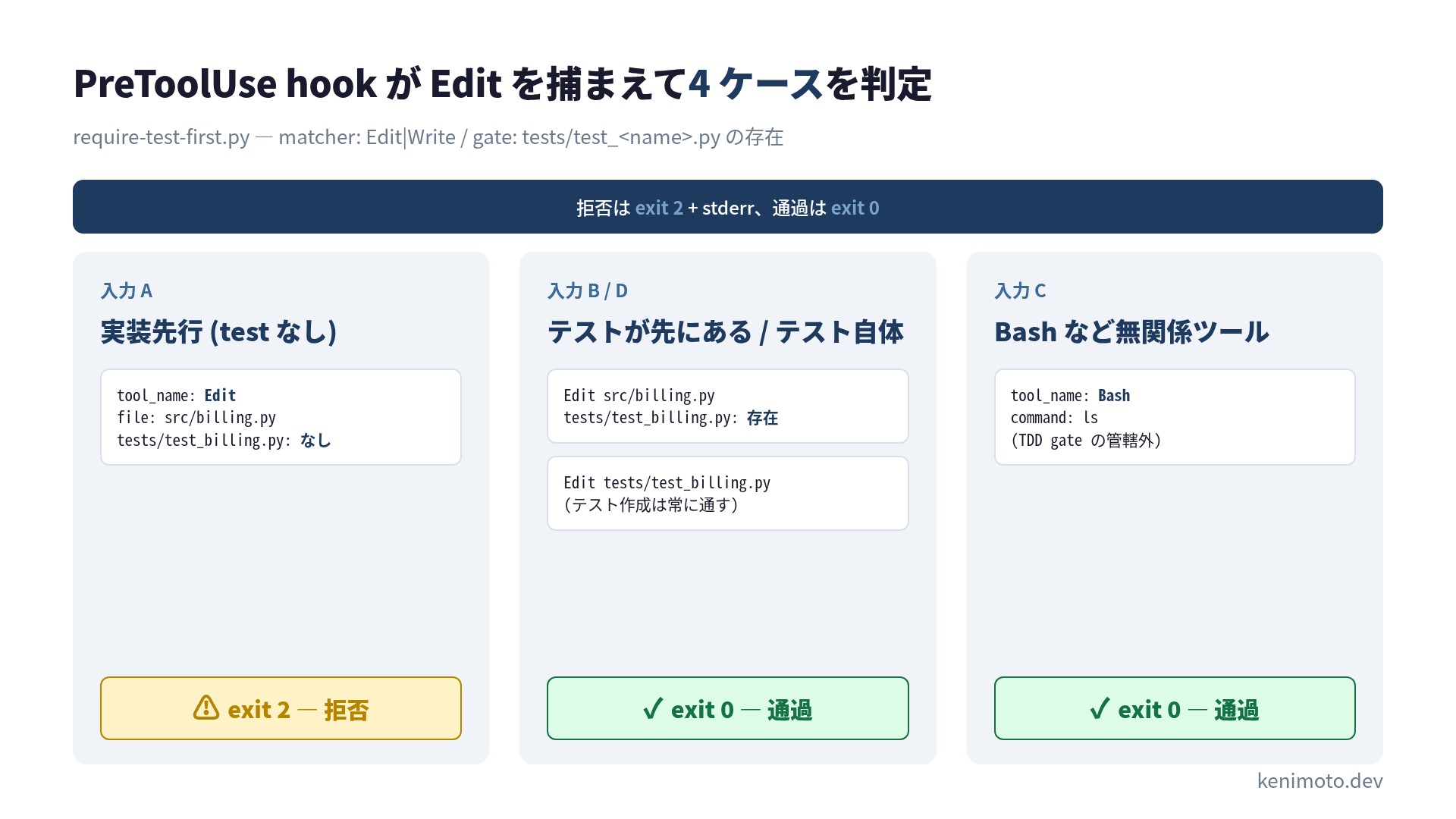This screenshot has height=819, width=1456.
Task: Click the line 'Edit tests/test_billing.py'
Action: click(x=667, y=482)
